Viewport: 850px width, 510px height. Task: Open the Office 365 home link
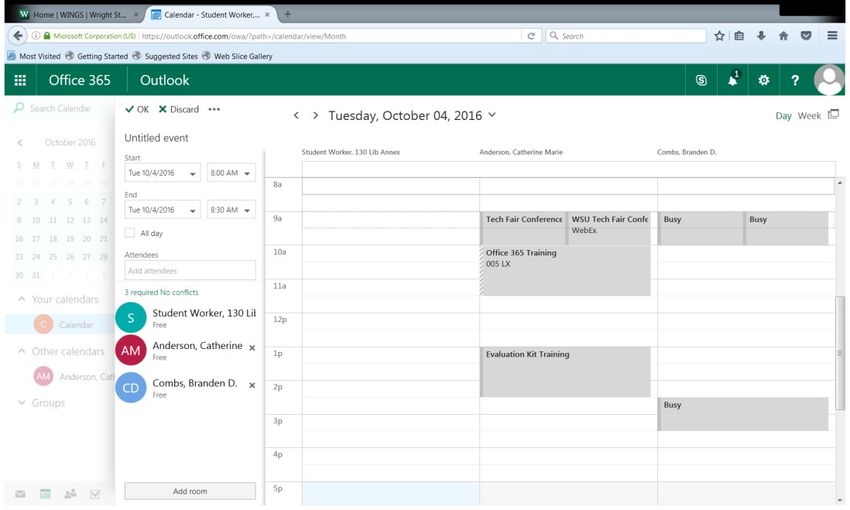pos(80,80)
